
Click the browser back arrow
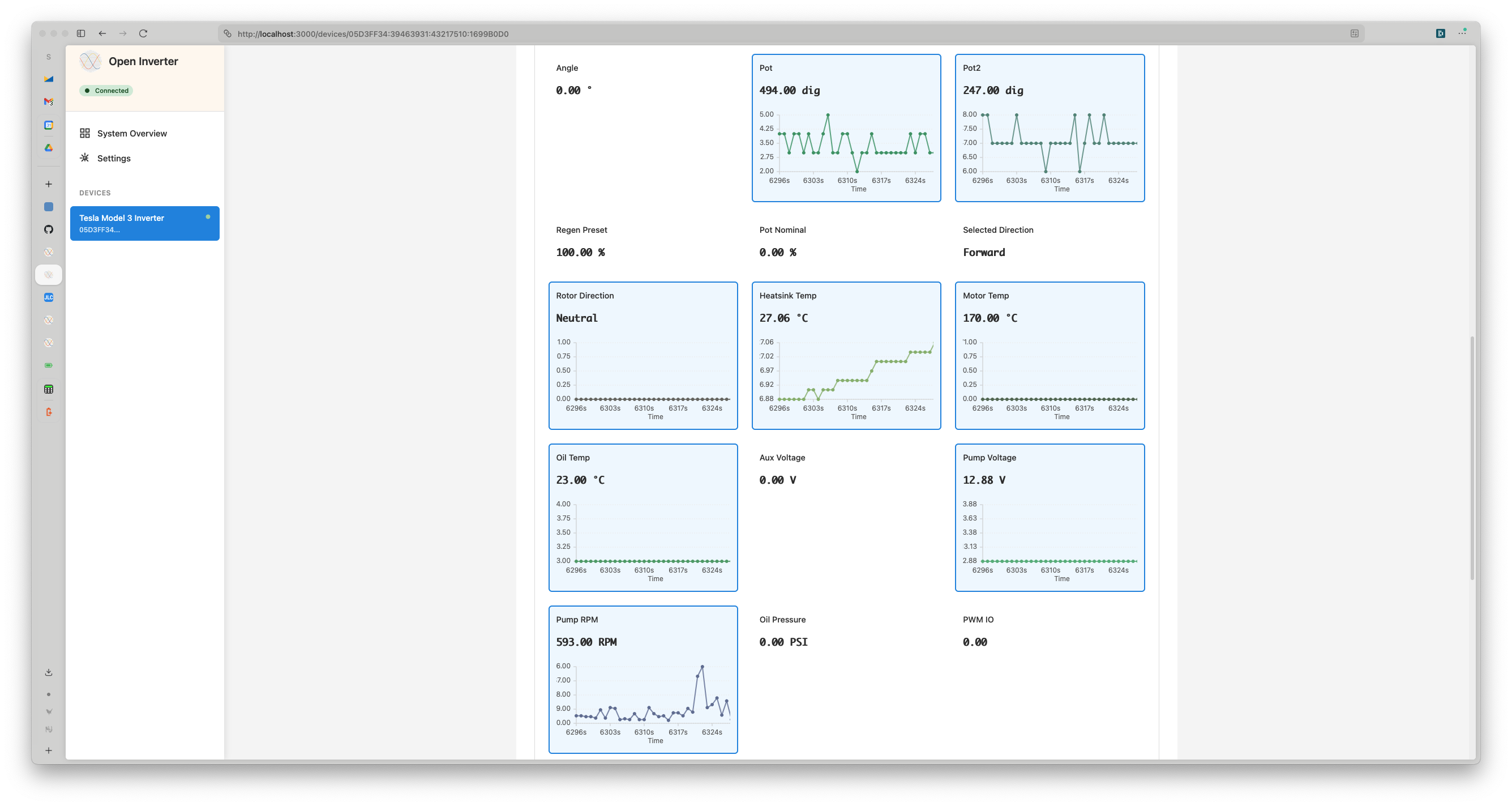click(102, 33)
